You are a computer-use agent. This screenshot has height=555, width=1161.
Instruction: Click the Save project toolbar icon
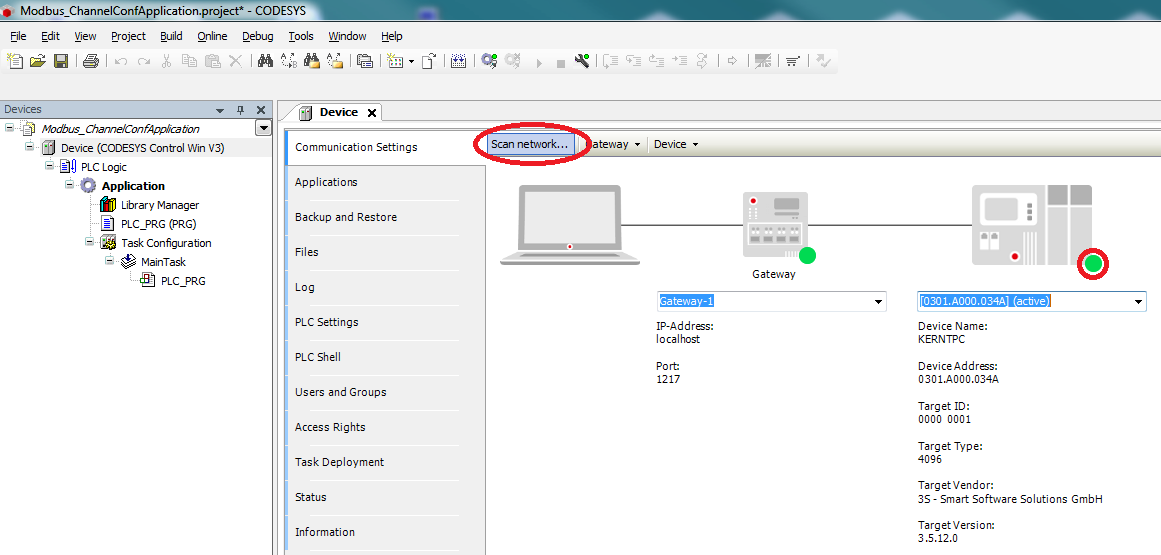tap(61, 61)
